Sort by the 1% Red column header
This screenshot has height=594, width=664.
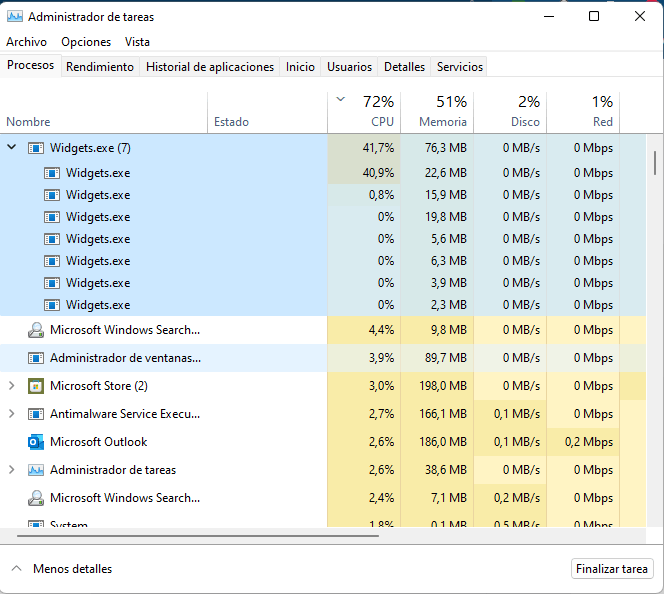(x=583, y=113)
